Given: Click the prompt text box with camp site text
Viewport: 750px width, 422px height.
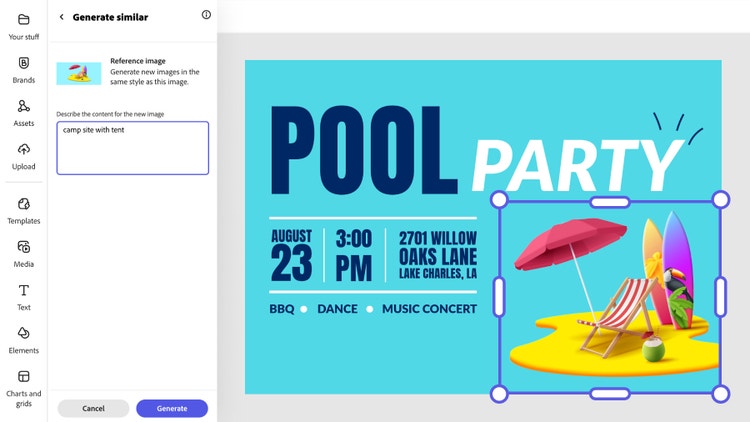Looking at the screenshot, I should point(132,148).
